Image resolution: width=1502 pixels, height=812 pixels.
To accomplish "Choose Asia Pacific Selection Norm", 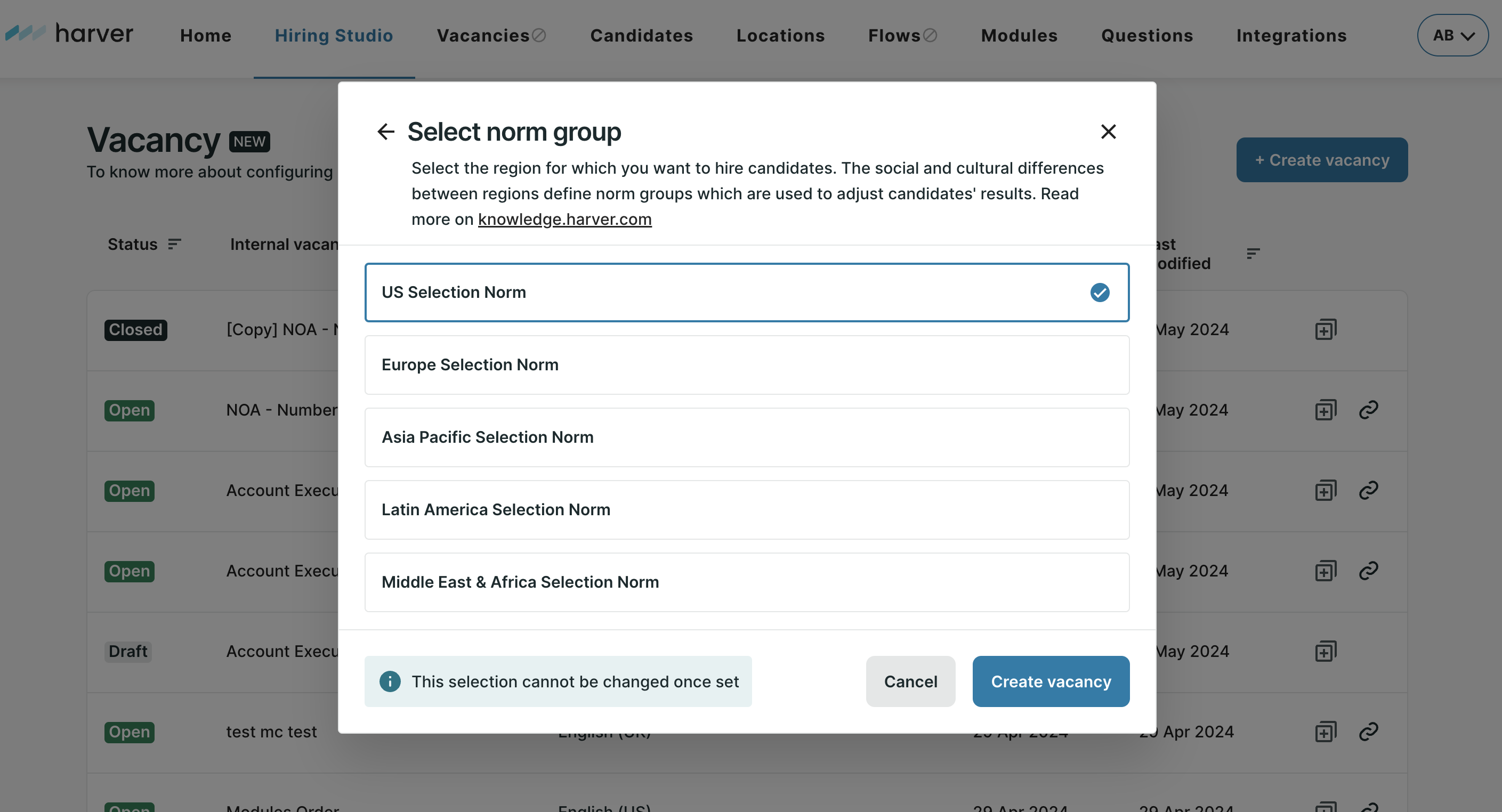I will (x=746, y=437).
